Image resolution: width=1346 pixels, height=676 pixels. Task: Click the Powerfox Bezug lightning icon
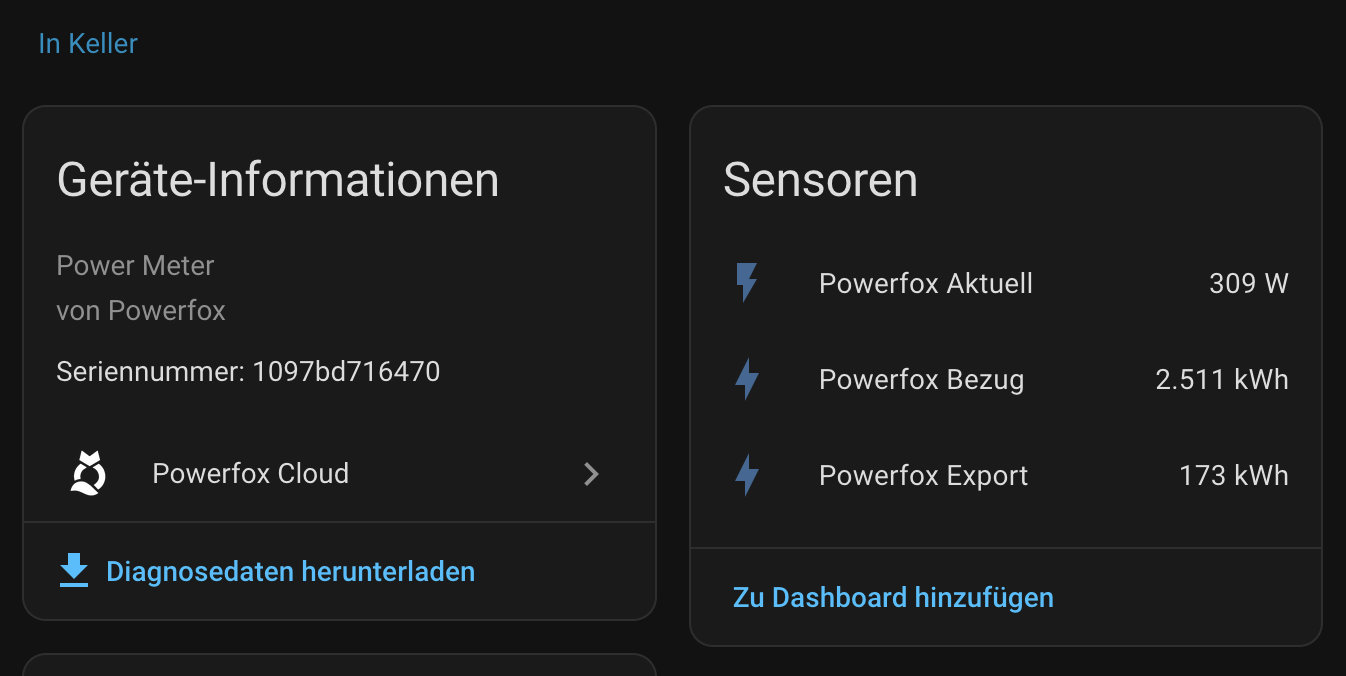[x=746, y=380]
